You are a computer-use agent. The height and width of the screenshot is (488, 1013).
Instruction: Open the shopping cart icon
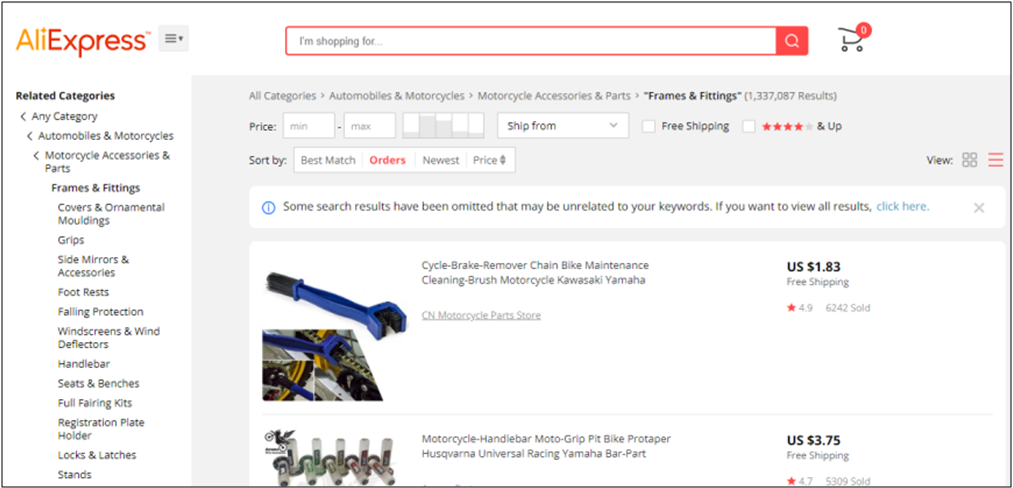tap(851, 41)
